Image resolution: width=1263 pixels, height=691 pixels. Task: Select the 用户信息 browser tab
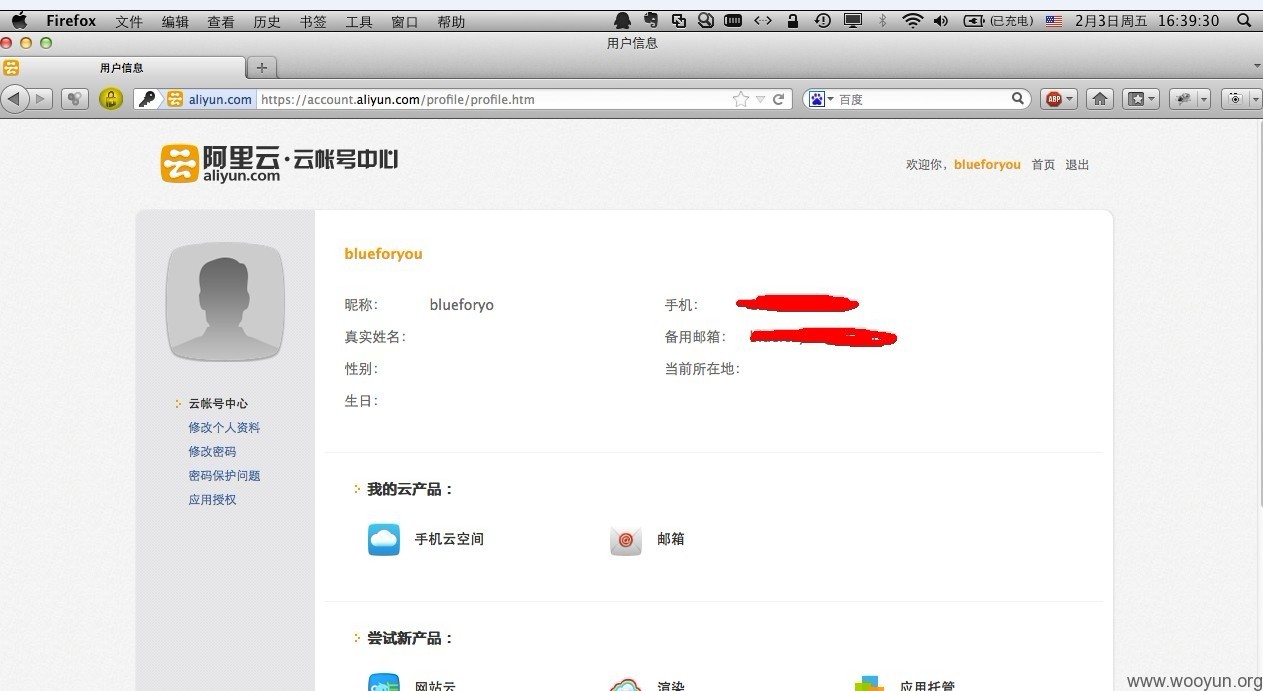point(122,67)
